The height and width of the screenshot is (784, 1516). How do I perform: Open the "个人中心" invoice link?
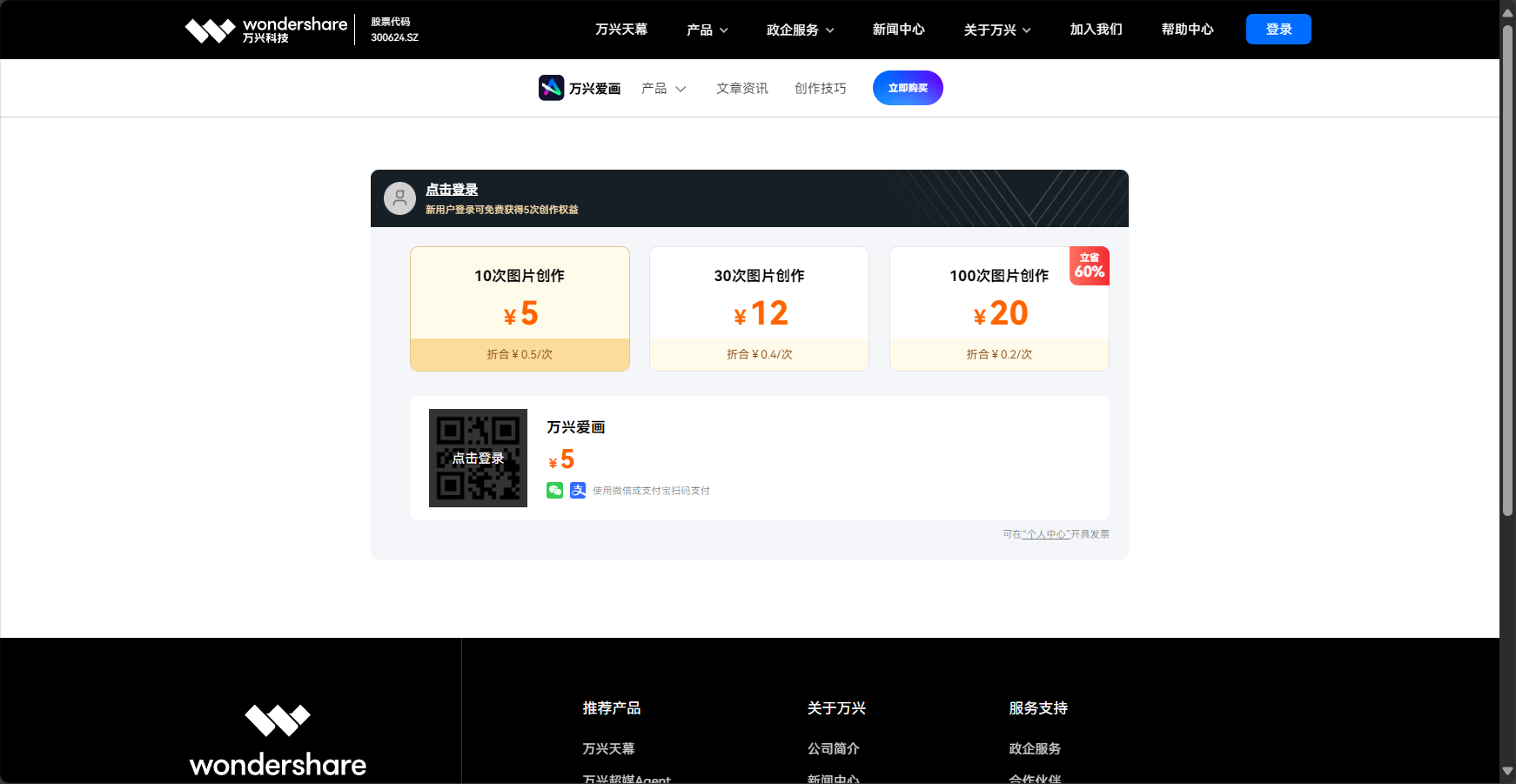(1046, 534)
